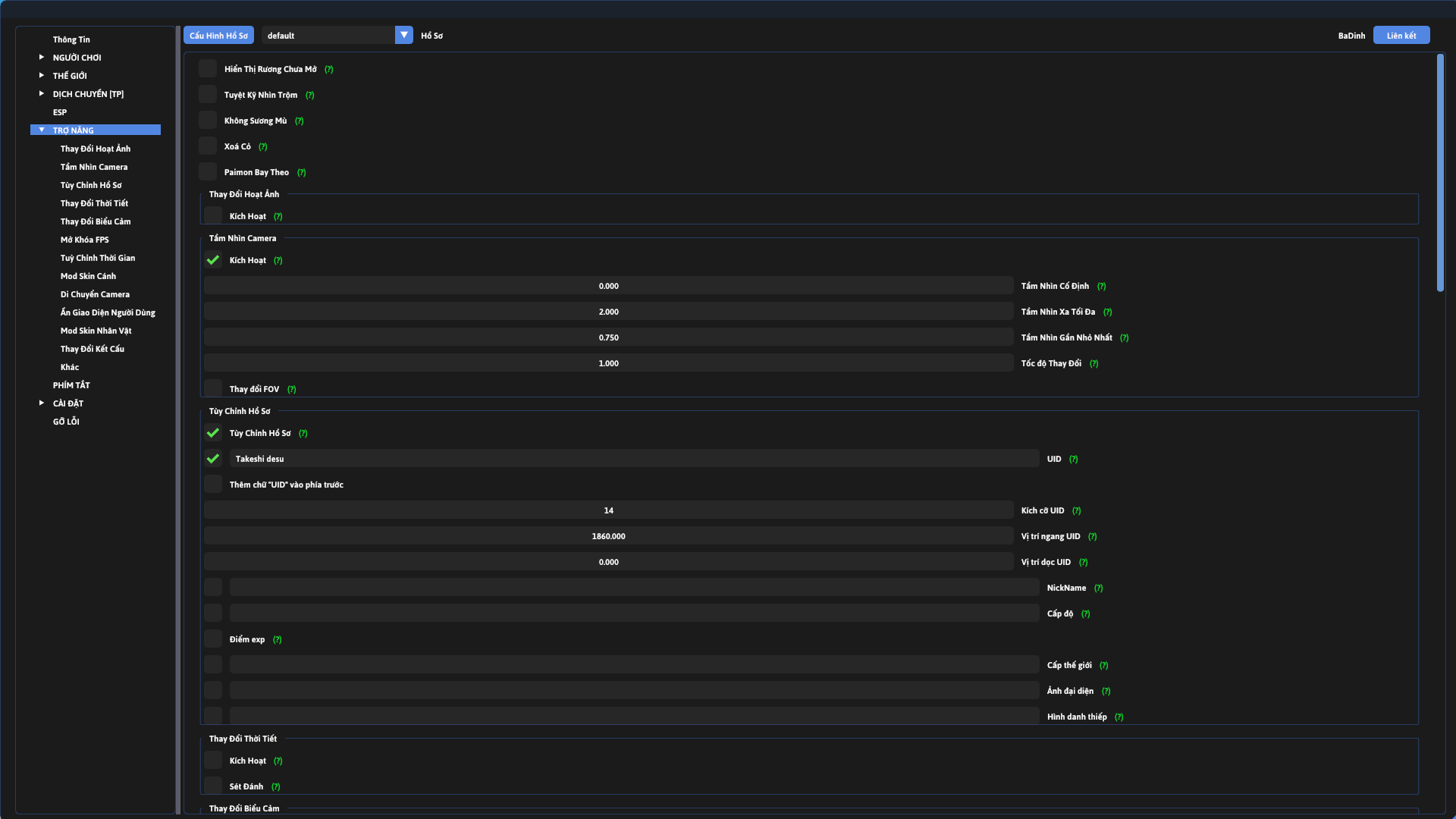Disable Kích Hoạt under Tầm Nhìn Camera
Screen dimensions: 1456x819
pyautogui.click(x=213, y=260)
